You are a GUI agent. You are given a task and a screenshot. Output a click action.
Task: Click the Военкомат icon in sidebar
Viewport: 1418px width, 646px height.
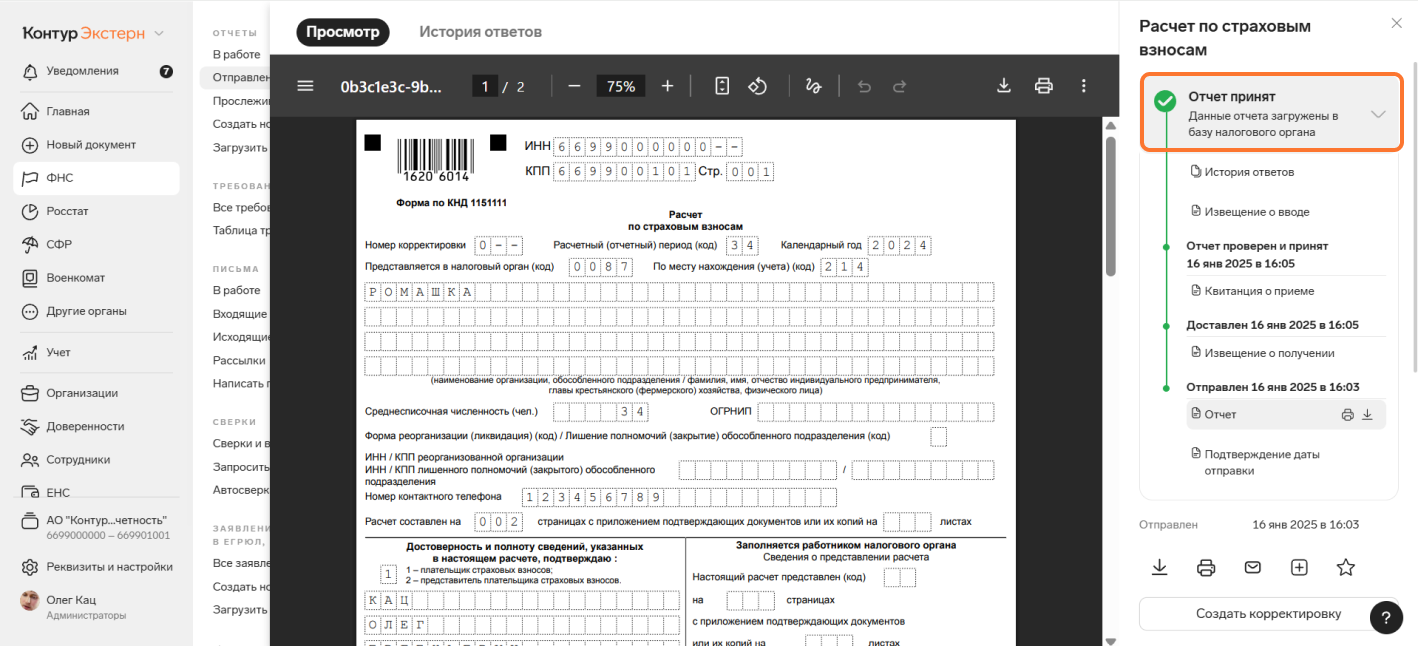pyautogui.click(x=29, y=278)
